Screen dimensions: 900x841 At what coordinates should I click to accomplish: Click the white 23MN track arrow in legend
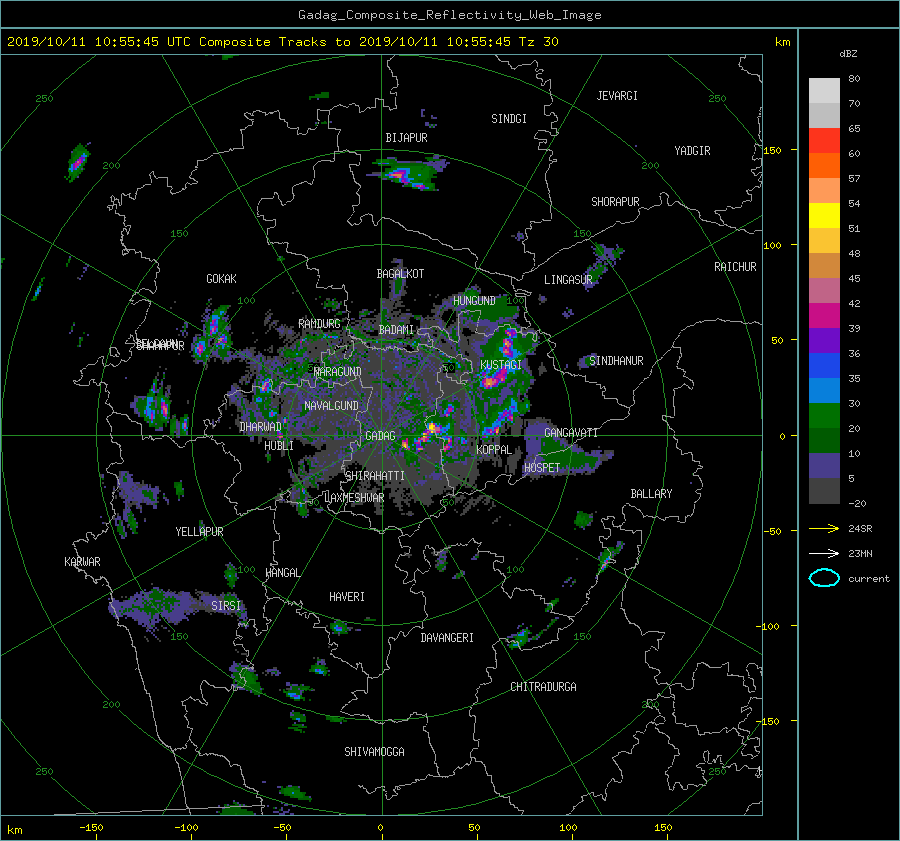[824, 553]
